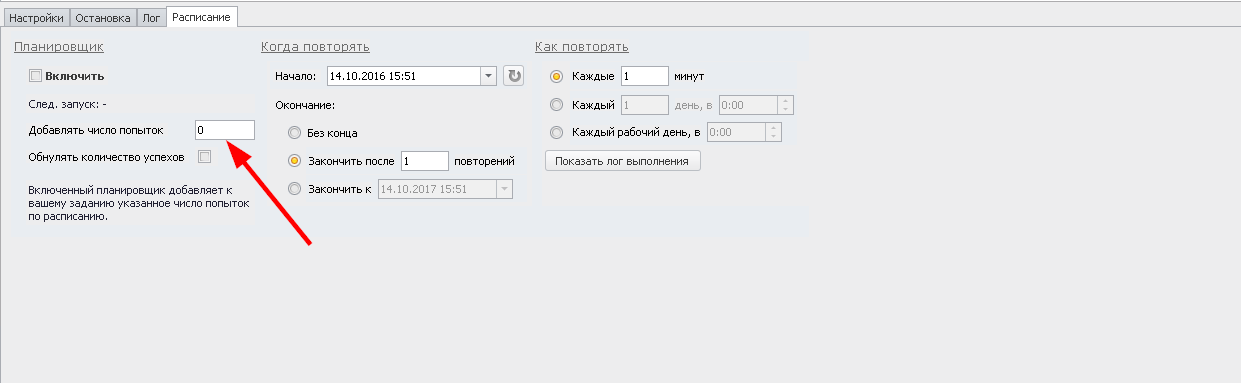This screenshot has width=1241, height=383.
Task: Click the повторений count input field
Action: coord(425,160)
